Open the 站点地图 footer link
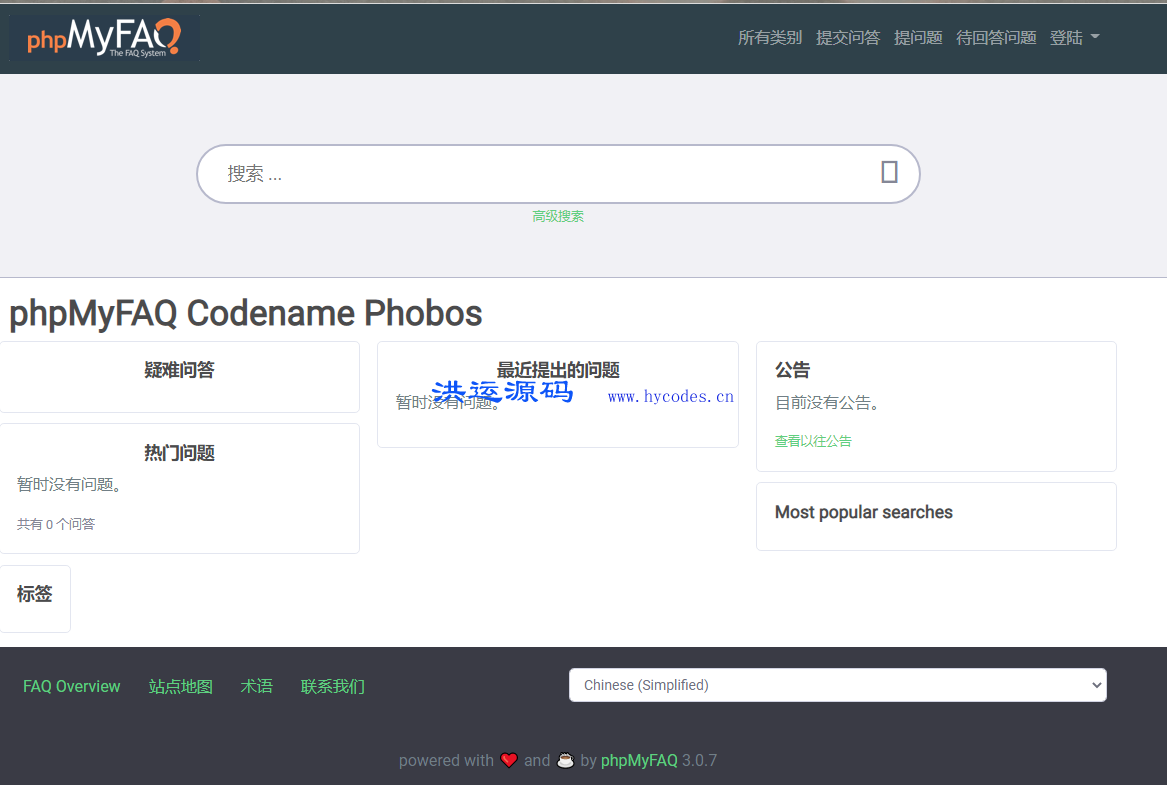 pos(181,686)
